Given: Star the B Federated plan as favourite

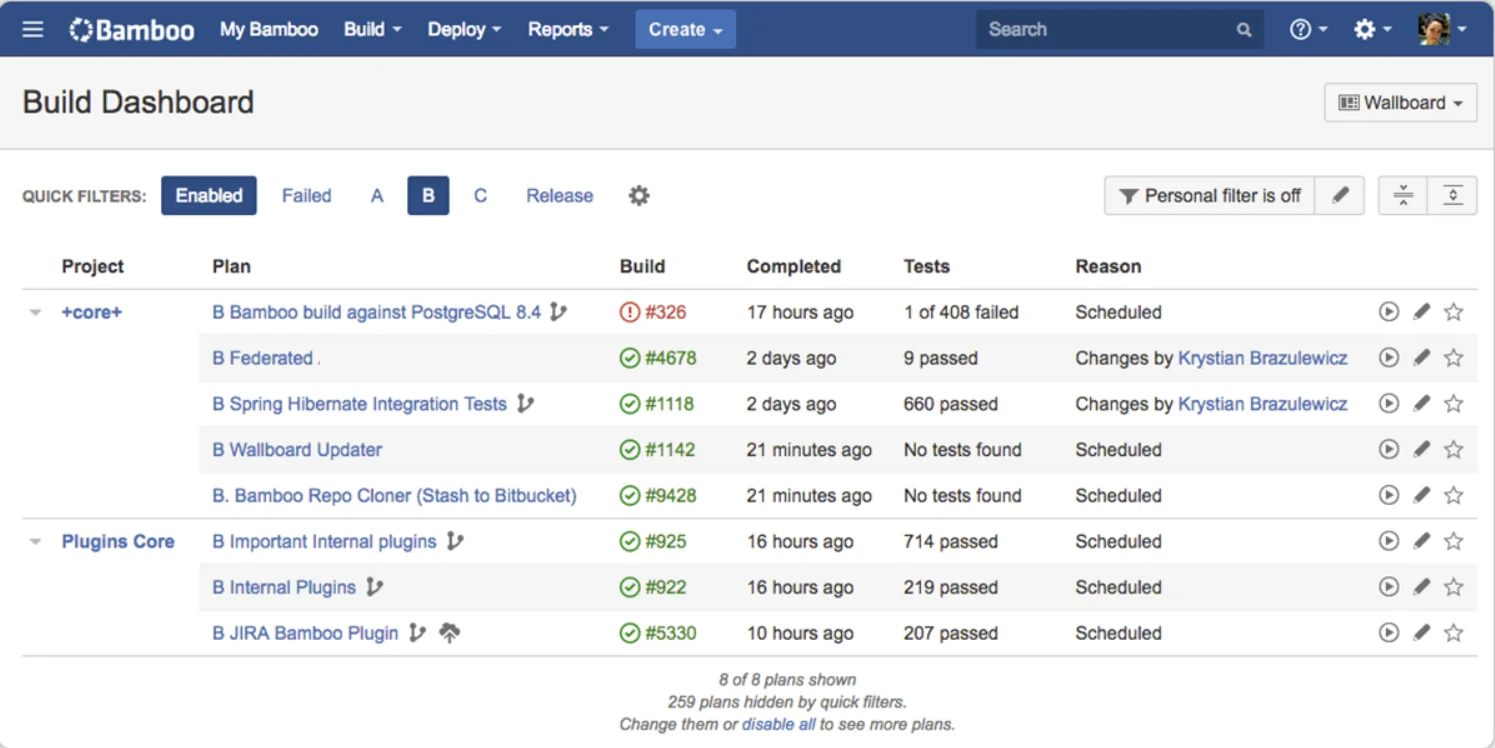Looking at the screenshot, I should click(1454, 358).
